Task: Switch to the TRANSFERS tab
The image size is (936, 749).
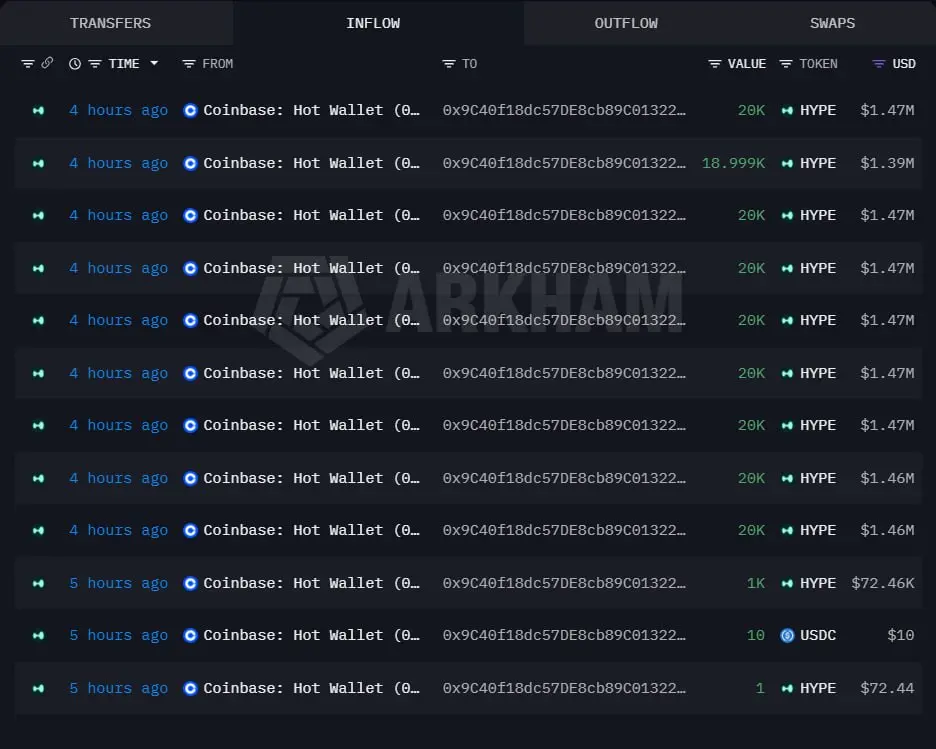Action: point(110,23)
